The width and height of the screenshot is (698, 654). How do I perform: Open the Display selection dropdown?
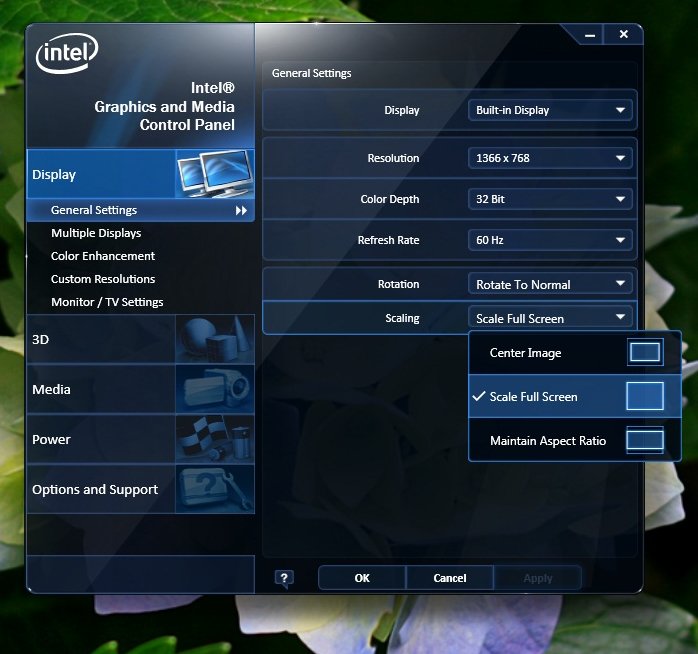point(550,110)
